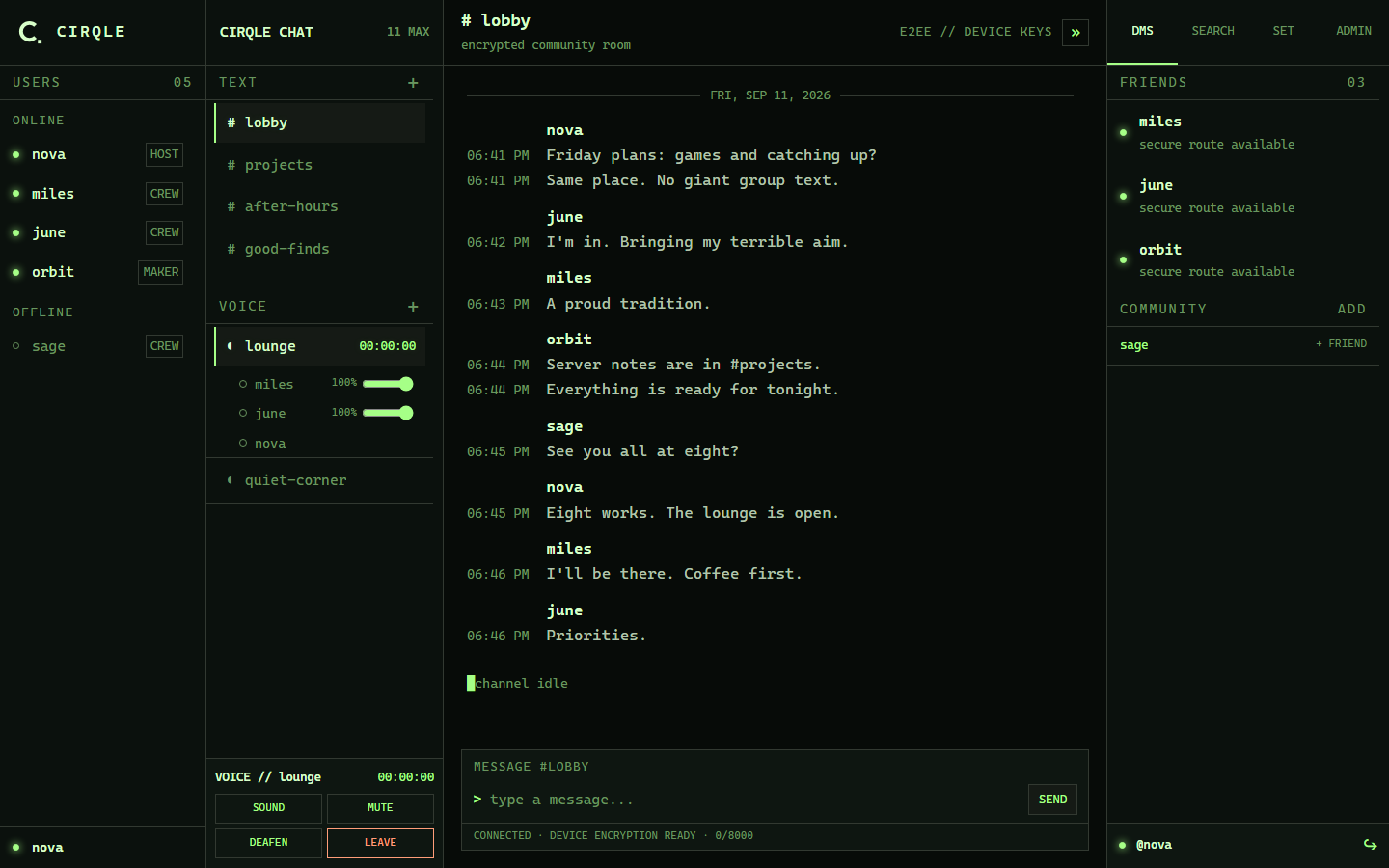Open the SET tab
1389x868 pixels.
(x=1283, y=31)
